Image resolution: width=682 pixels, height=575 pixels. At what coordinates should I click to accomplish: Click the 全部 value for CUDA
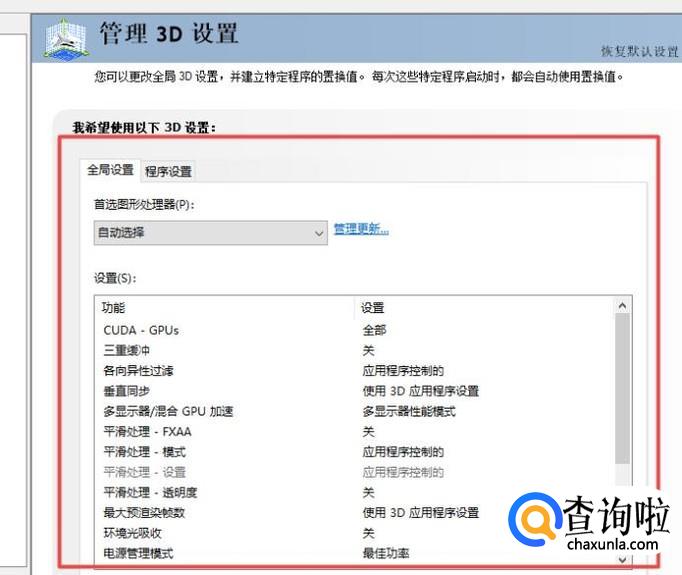374,330
